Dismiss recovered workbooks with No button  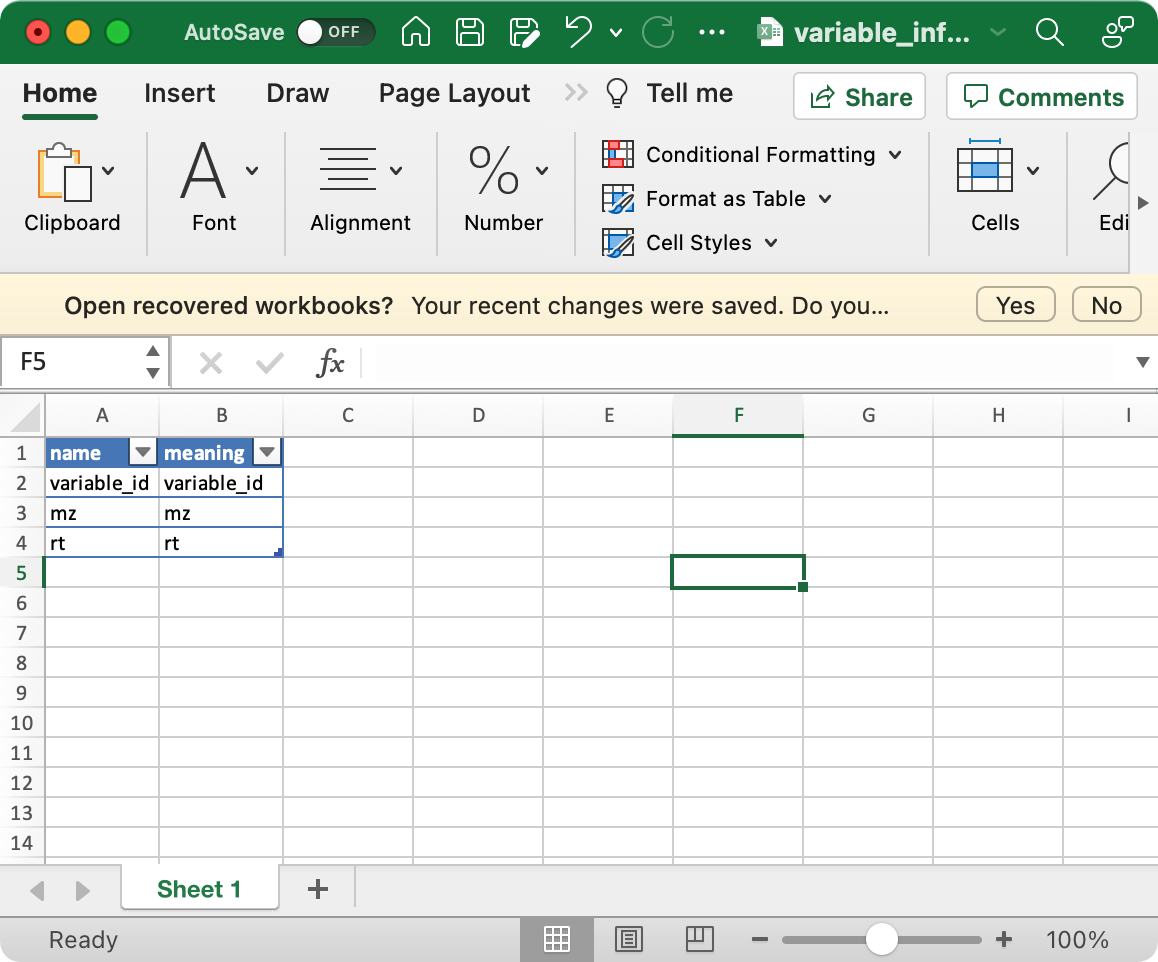[1106, 304]
